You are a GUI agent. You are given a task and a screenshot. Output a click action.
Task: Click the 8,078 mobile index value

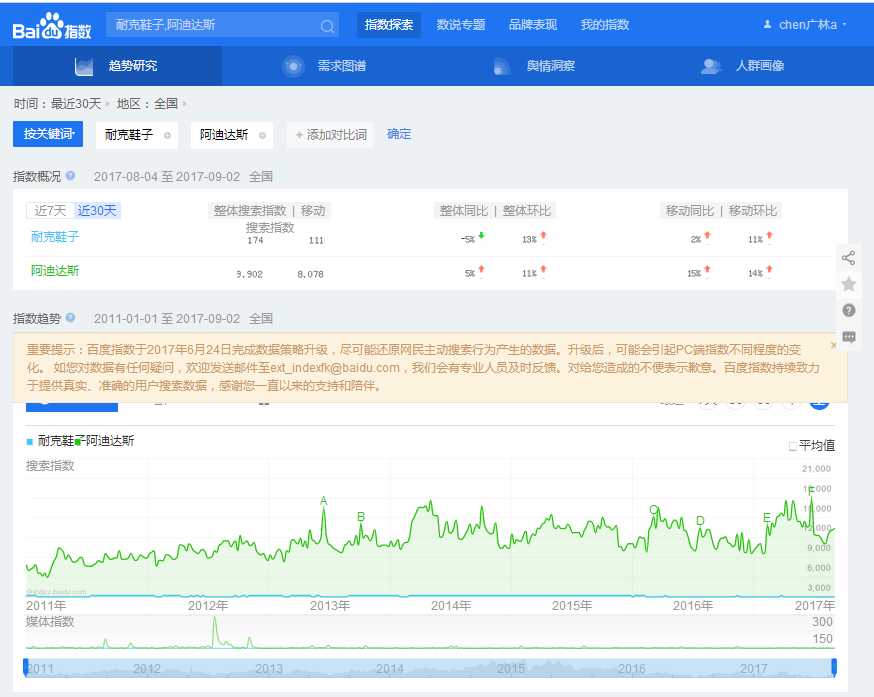pyautogui.click(x=310, y=274)
